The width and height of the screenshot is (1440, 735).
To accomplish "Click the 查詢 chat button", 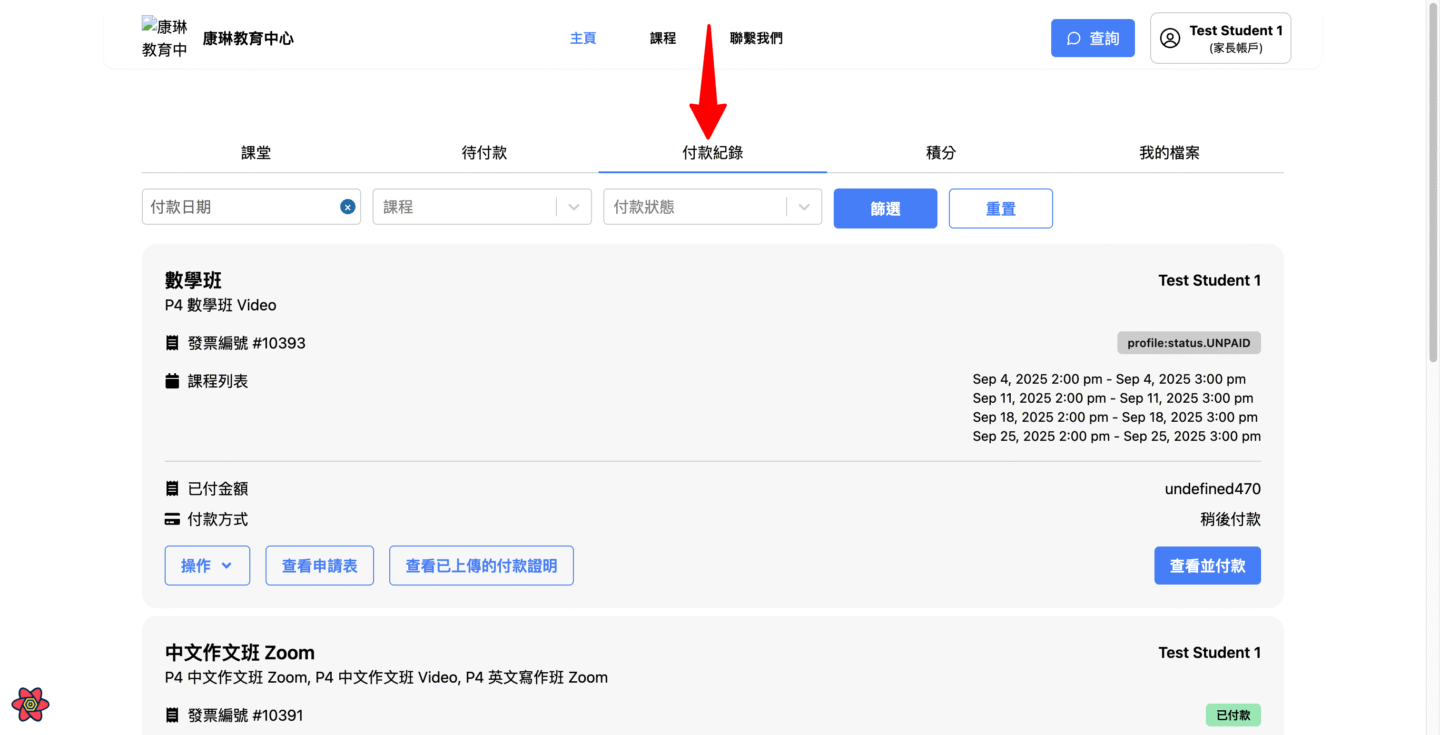I will click(1092, 38).
